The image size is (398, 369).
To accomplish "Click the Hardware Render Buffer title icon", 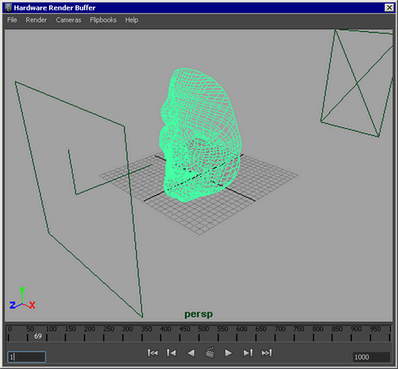I will [8, 7].
